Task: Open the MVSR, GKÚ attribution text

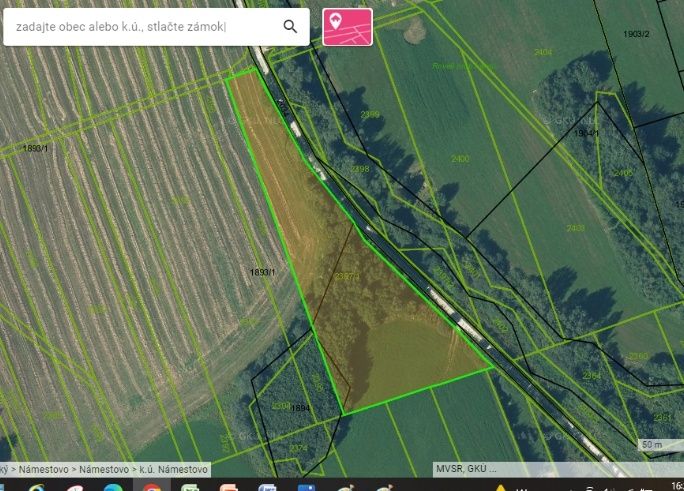Action: pyautogui.click(x=465, y=469)
